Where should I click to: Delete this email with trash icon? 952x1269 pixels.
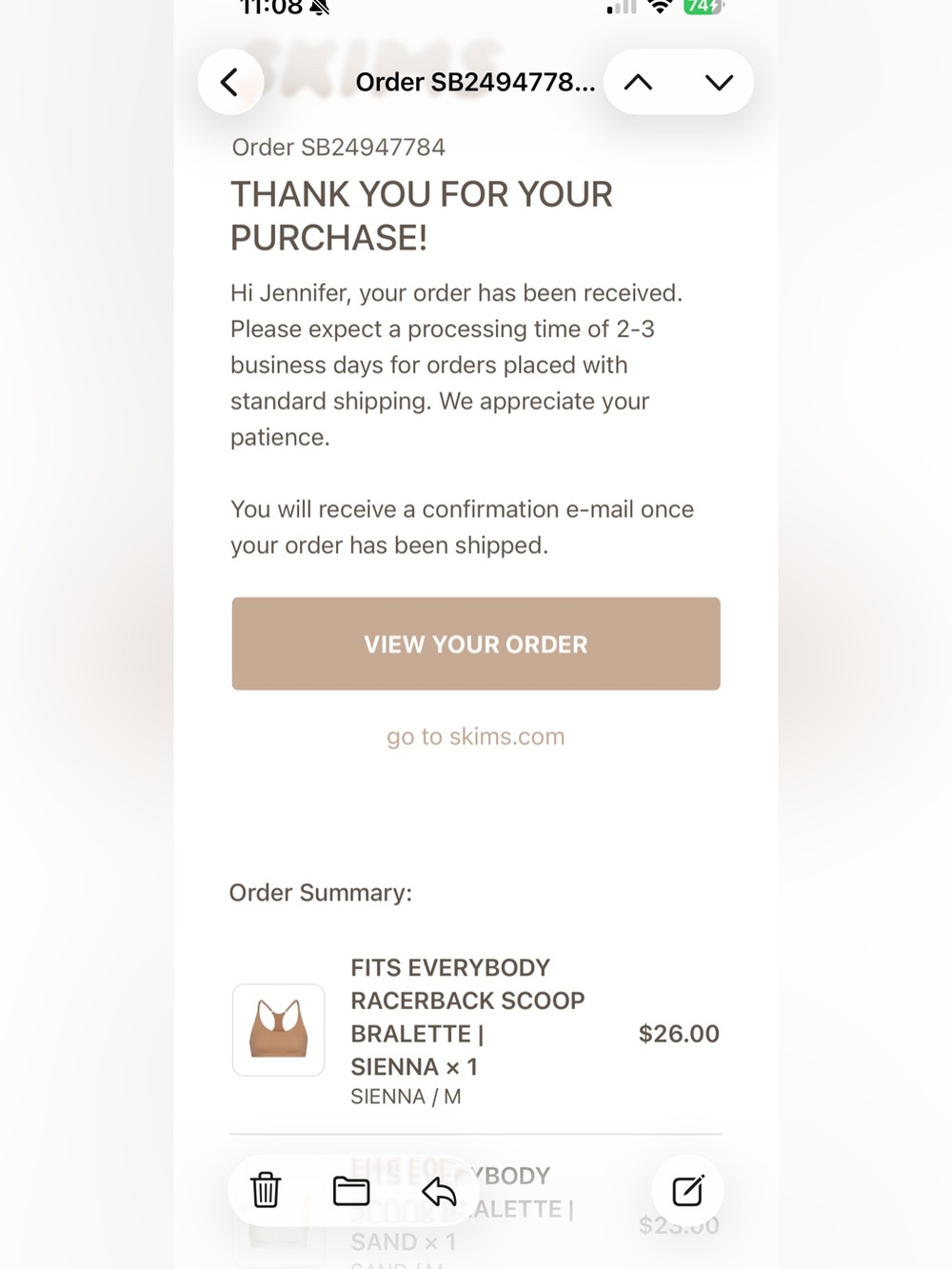pos(266,1191)
